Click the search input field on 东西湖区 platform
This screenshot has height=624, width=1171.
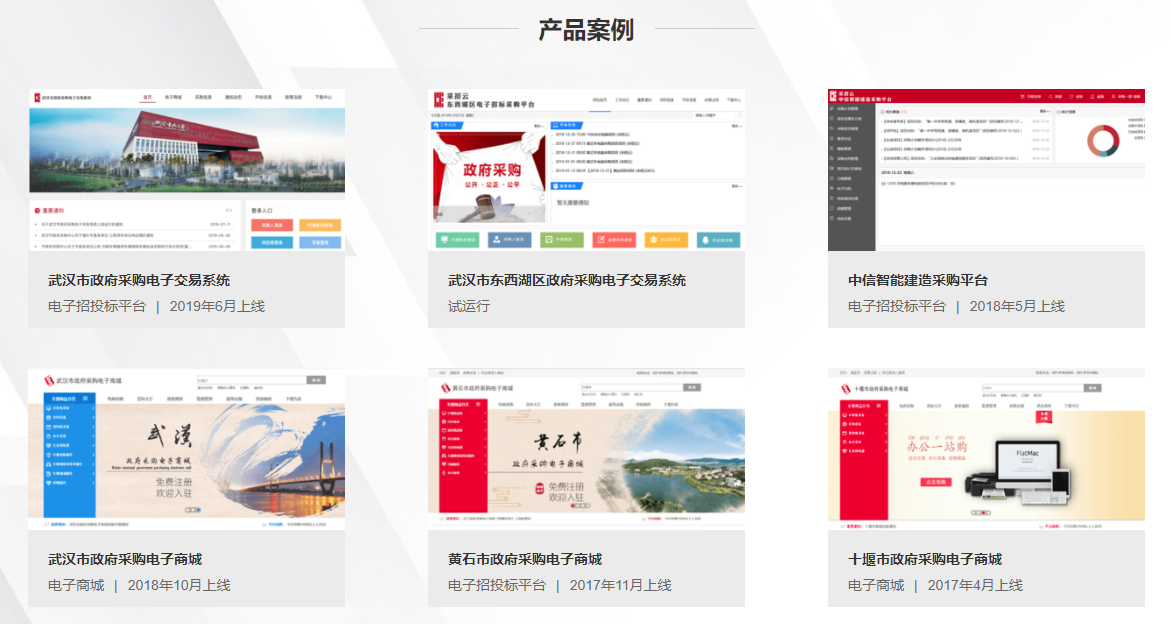coord(712,114)
